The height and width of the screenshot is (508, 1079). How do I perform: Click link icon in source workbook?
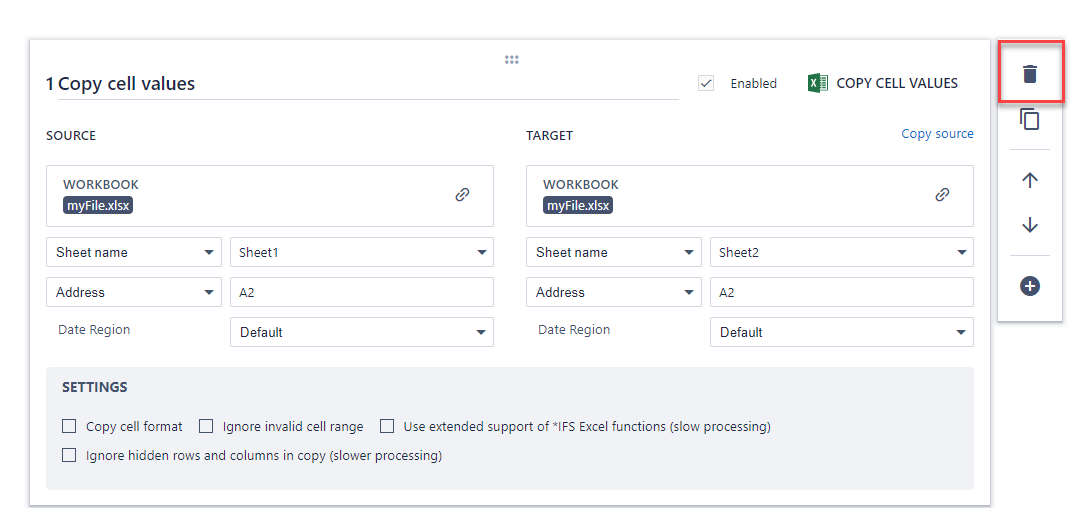462,195
